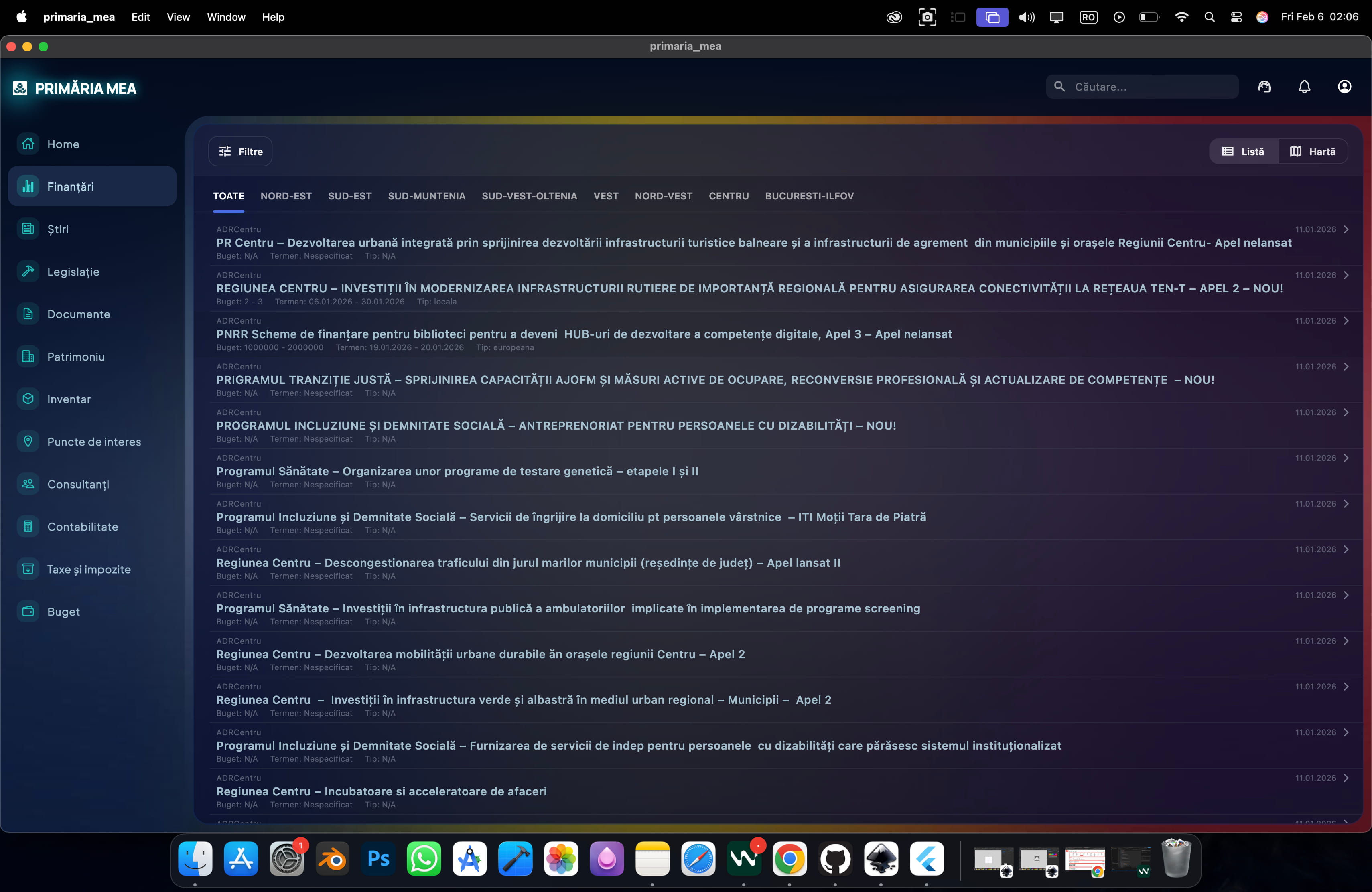Switch to Listă view
The image size is (1372, 892).
(x=1243, y=152)
